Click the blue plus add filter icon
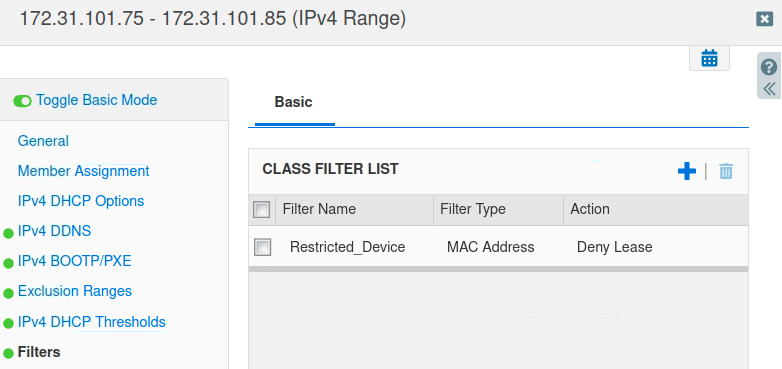The height and width of the screenshot is (369, 782). [x=687, y=171]
